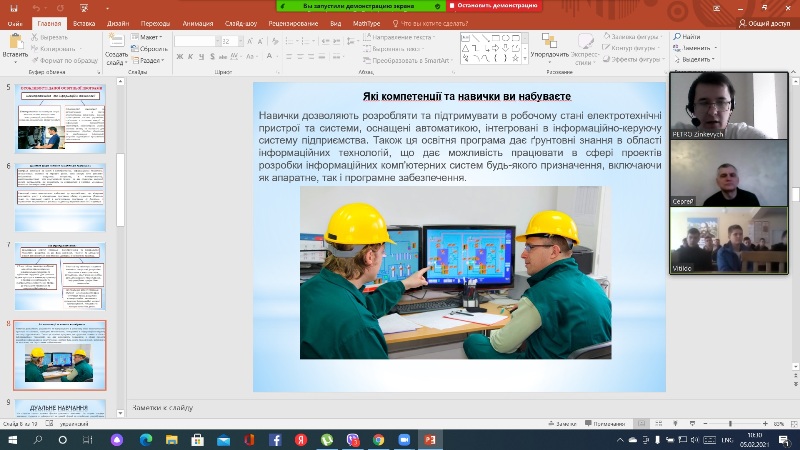Select the star shape in shapes gallery
The height and width of the screenshot is (450, 800).
coord(515,58)
